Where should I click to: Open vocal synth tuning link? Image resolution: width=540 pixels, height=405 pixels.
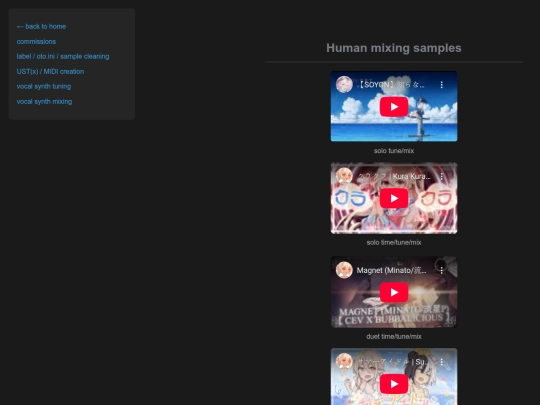[44, 86]
